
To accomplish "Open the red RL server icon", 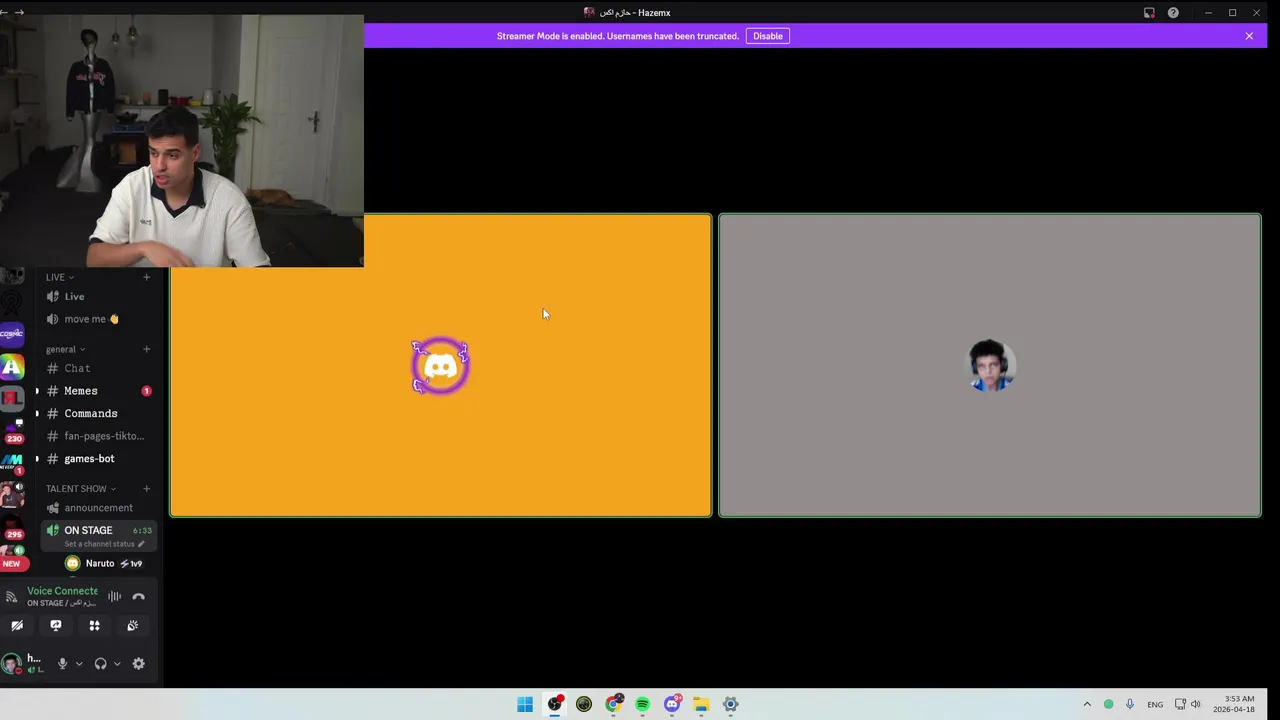I will (12, 399).
